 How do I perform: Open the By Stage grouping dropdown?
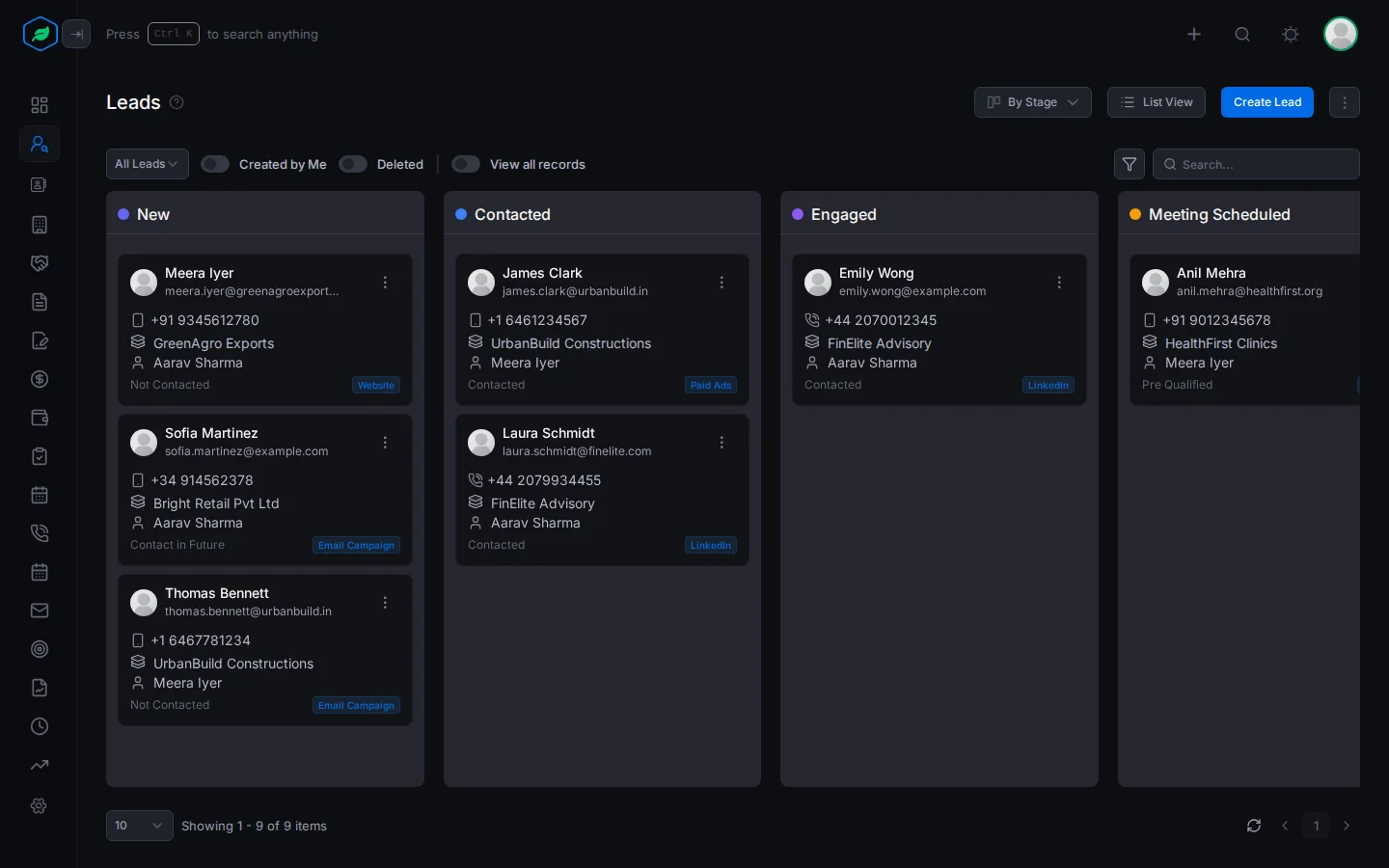tap(1033, 102)
